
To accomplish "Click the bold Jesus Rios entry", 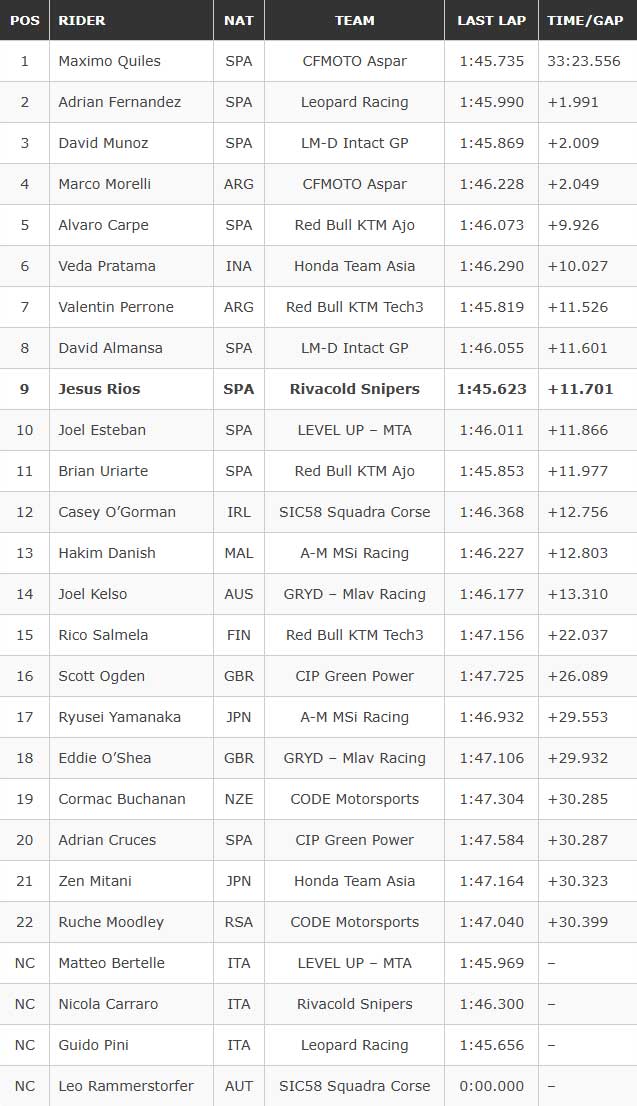I will click(99, 389).
